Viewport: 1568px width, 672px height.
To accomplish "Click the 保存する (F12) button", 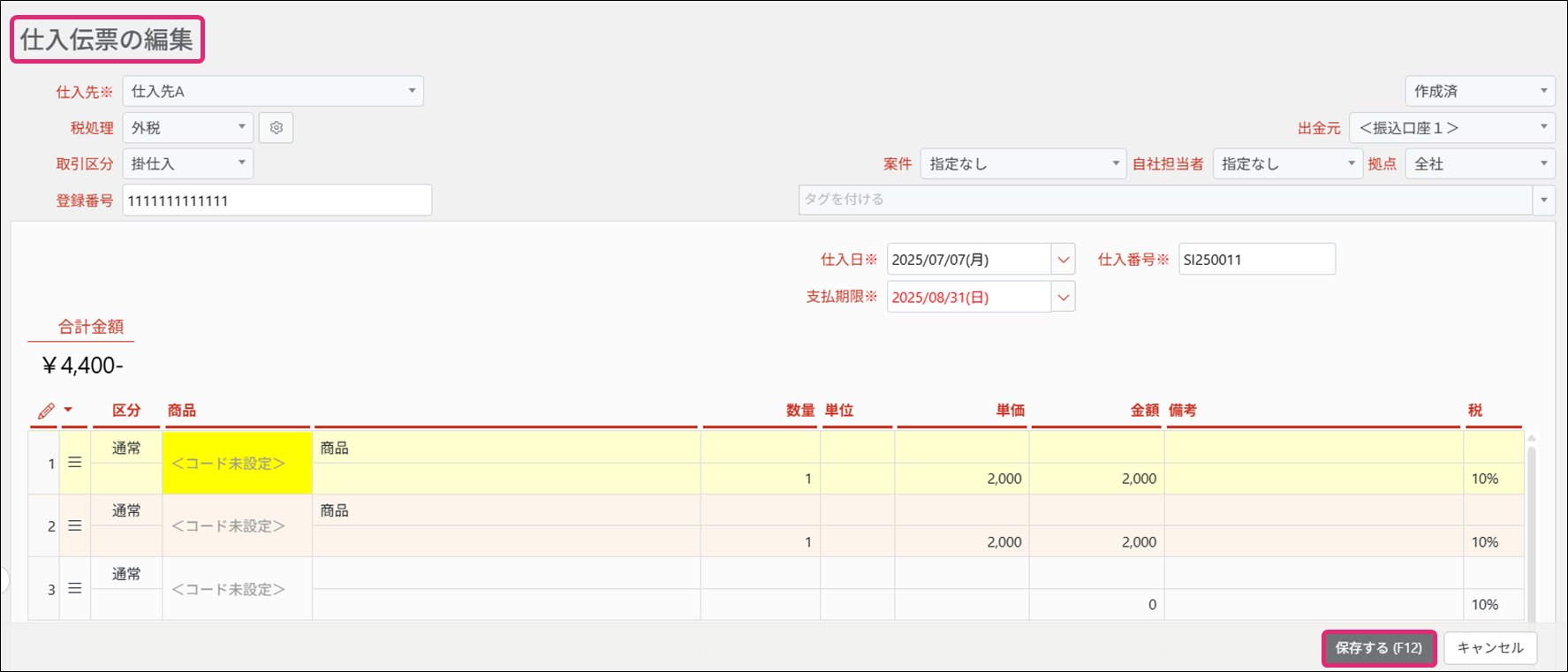I will coord(1378,648).
